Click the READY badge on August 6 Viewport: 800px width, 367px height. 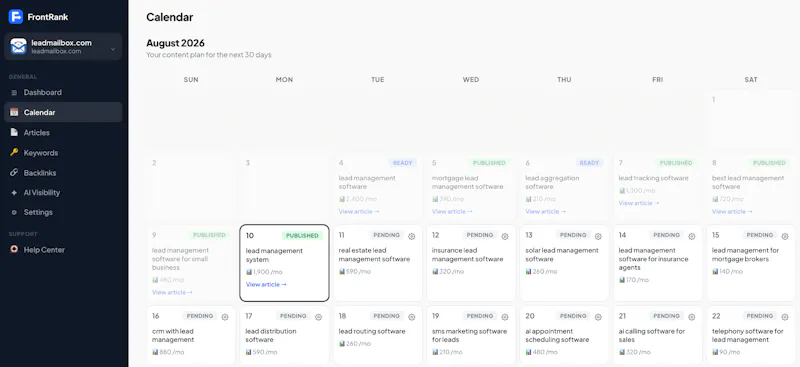click(589, 163)
